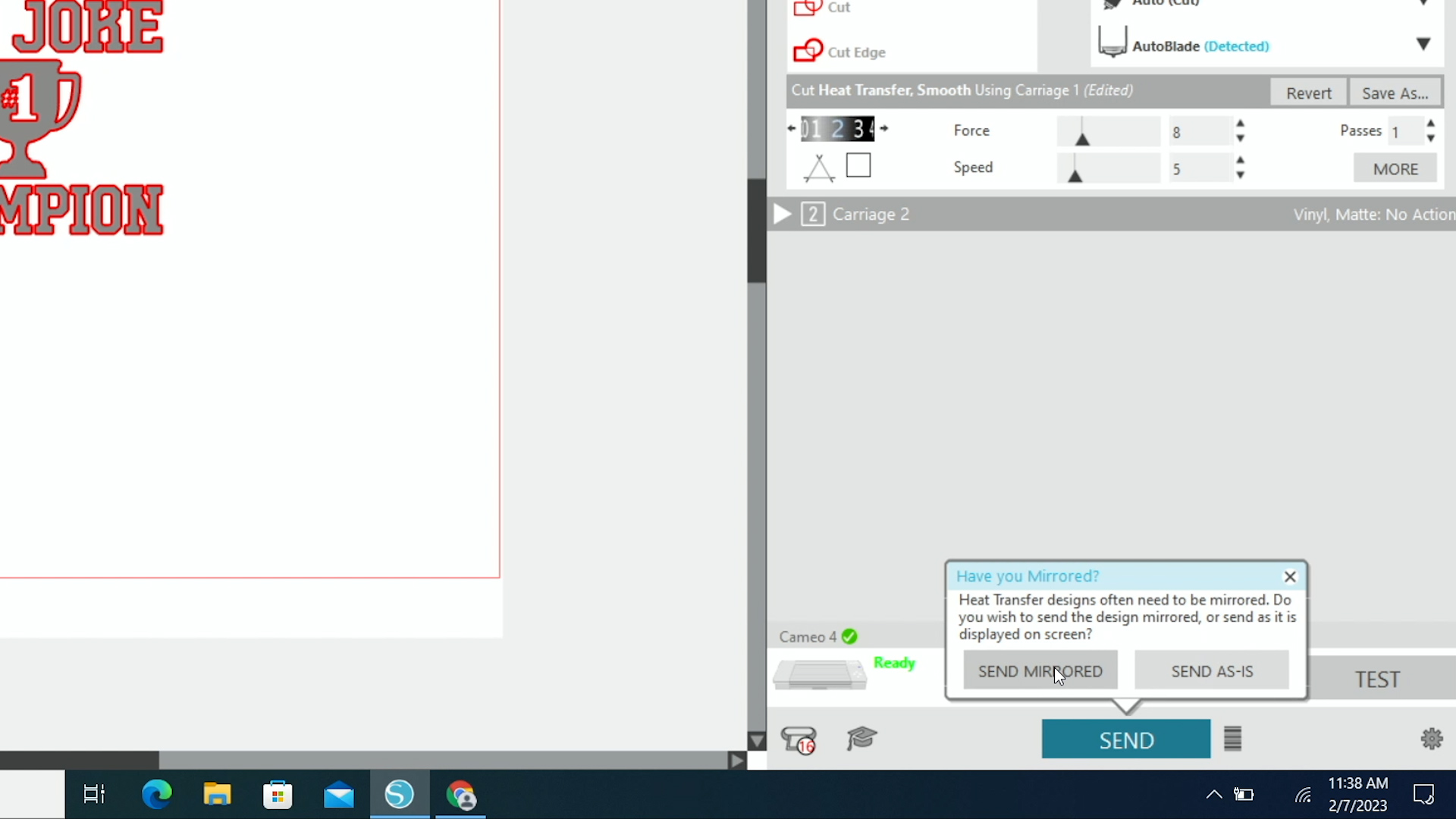Open Silhouette Studio in the taskbar

coord(399,795)
